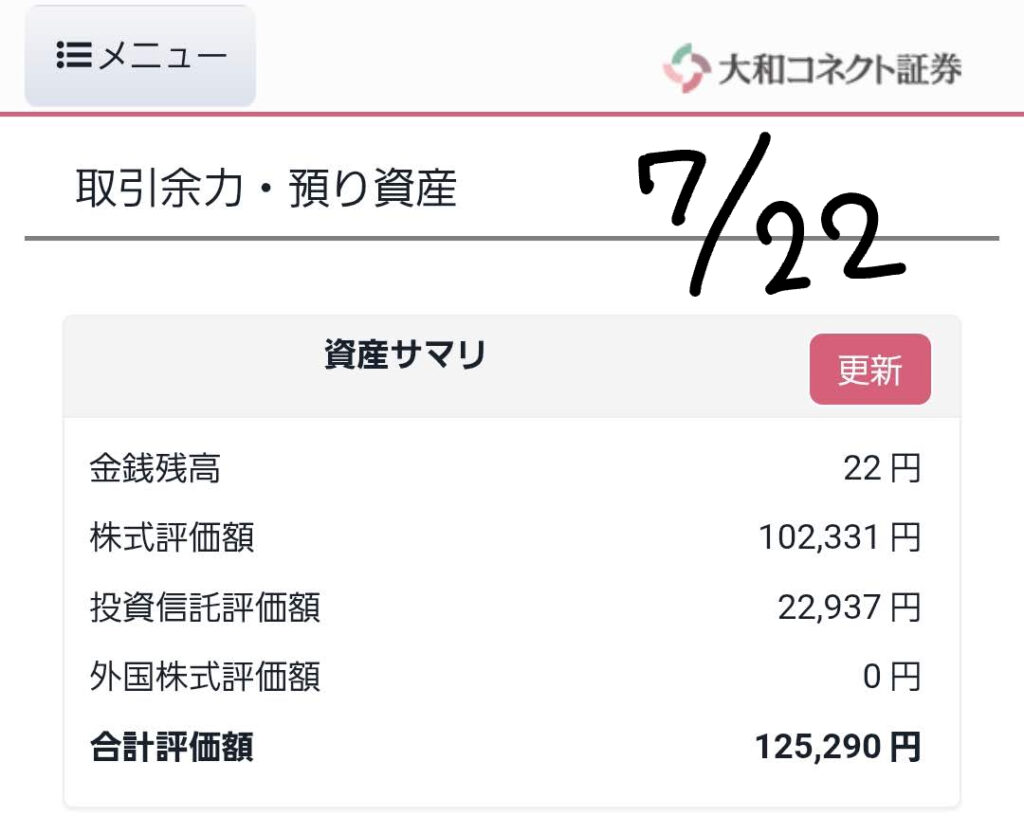1024x816 pixels.
Task: Click the pink divider line under header
Action: tap(512, 114)
